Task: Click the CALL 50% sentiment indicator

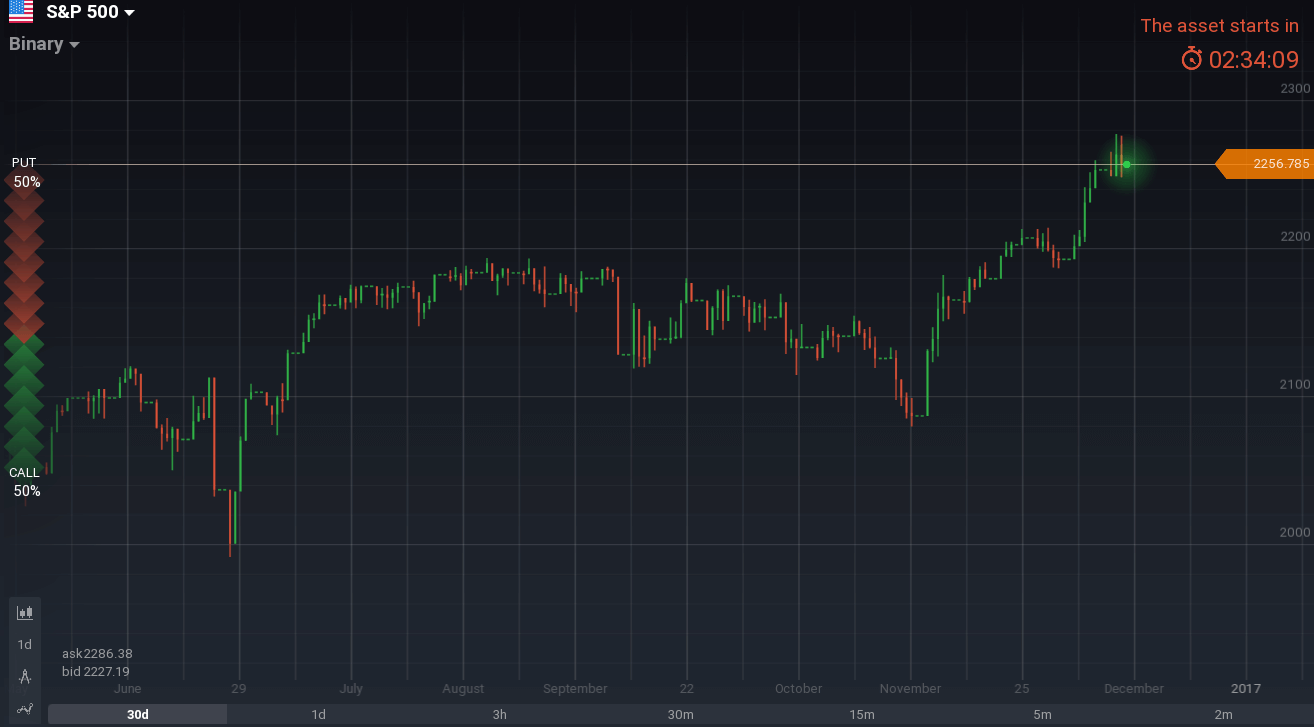Action: [25, 482]
